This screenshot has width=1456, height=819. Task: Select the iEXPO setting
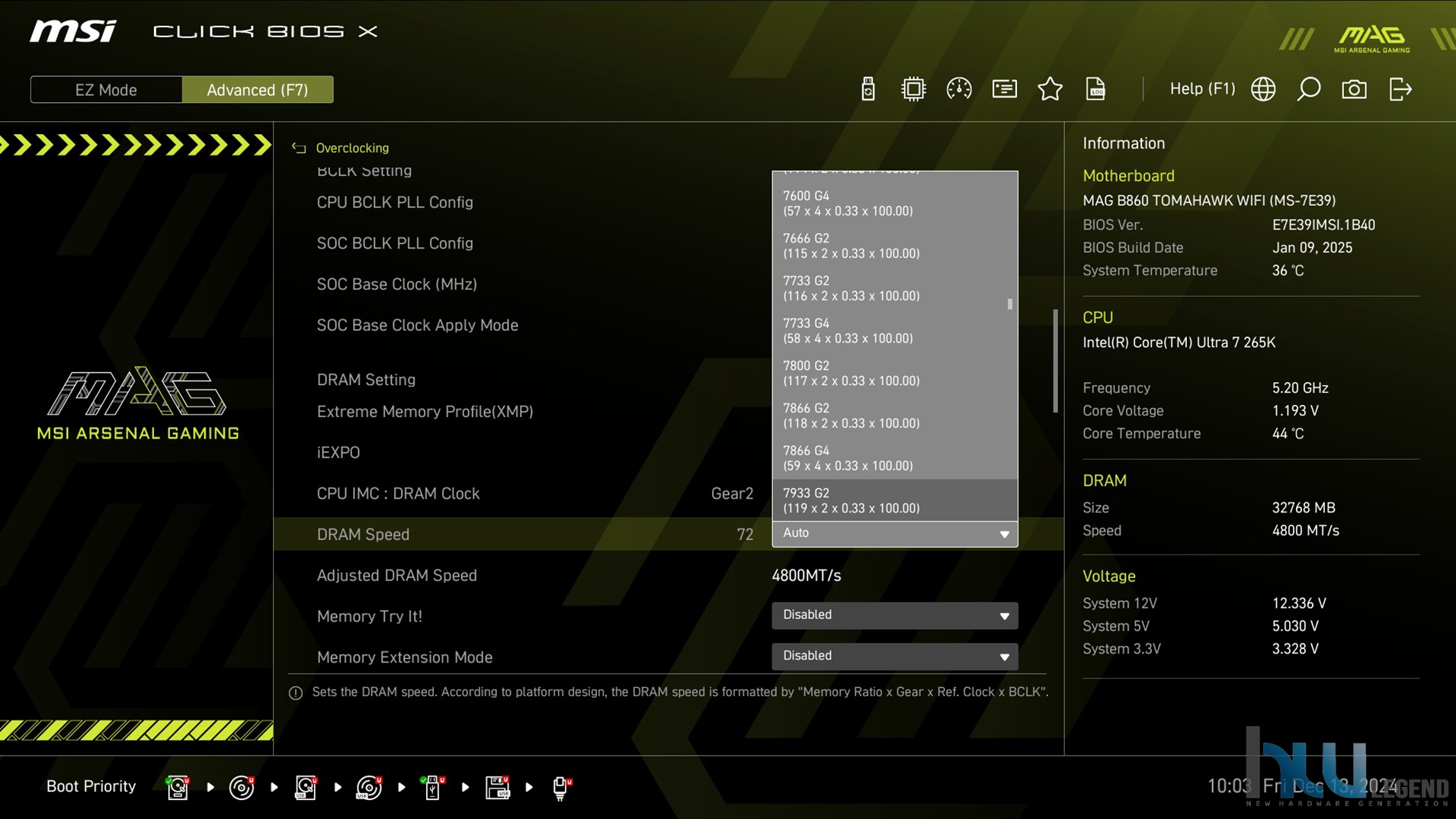[338, 453]
